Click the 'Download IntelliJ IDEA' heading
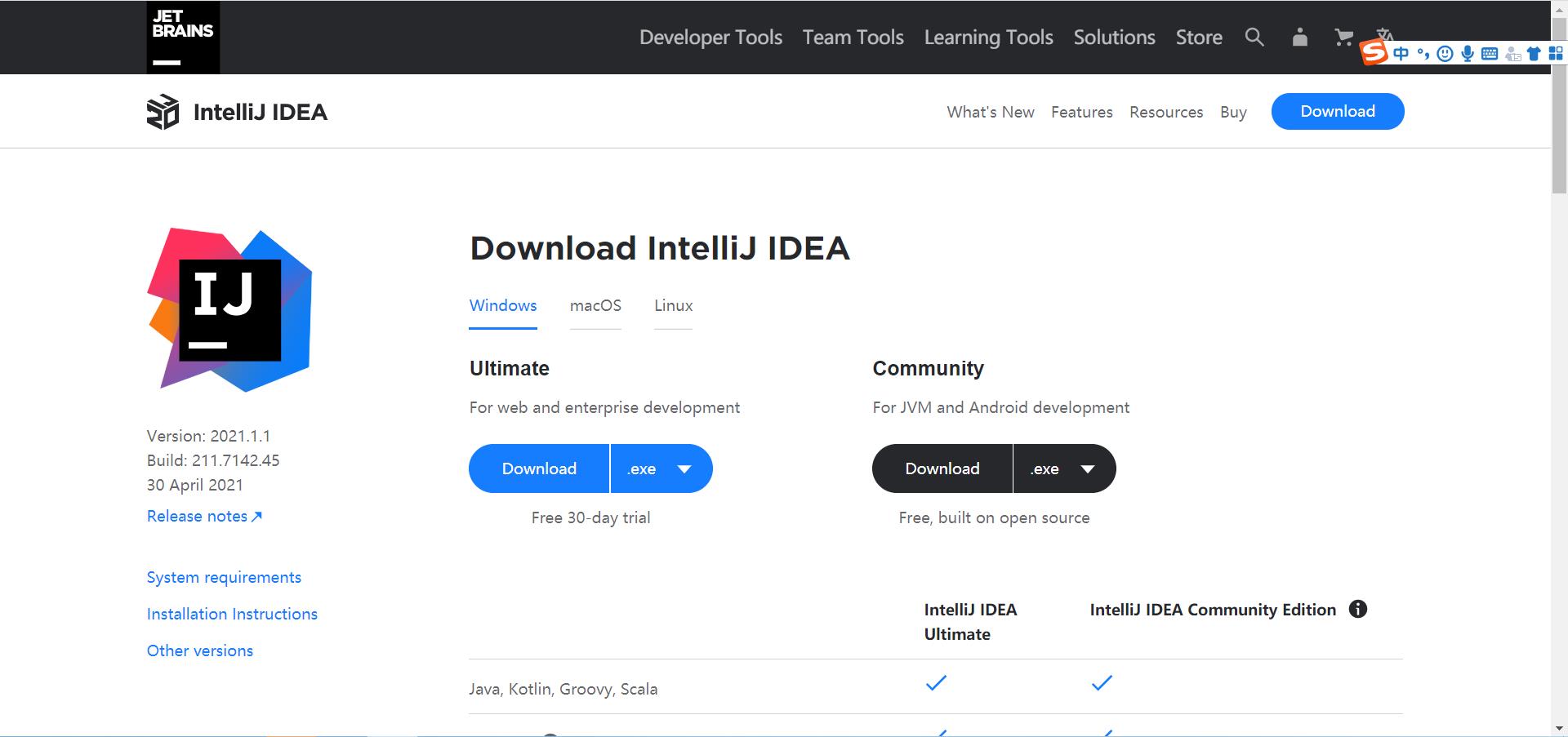Screen dimensions: 1568x737 click(660, 248)
